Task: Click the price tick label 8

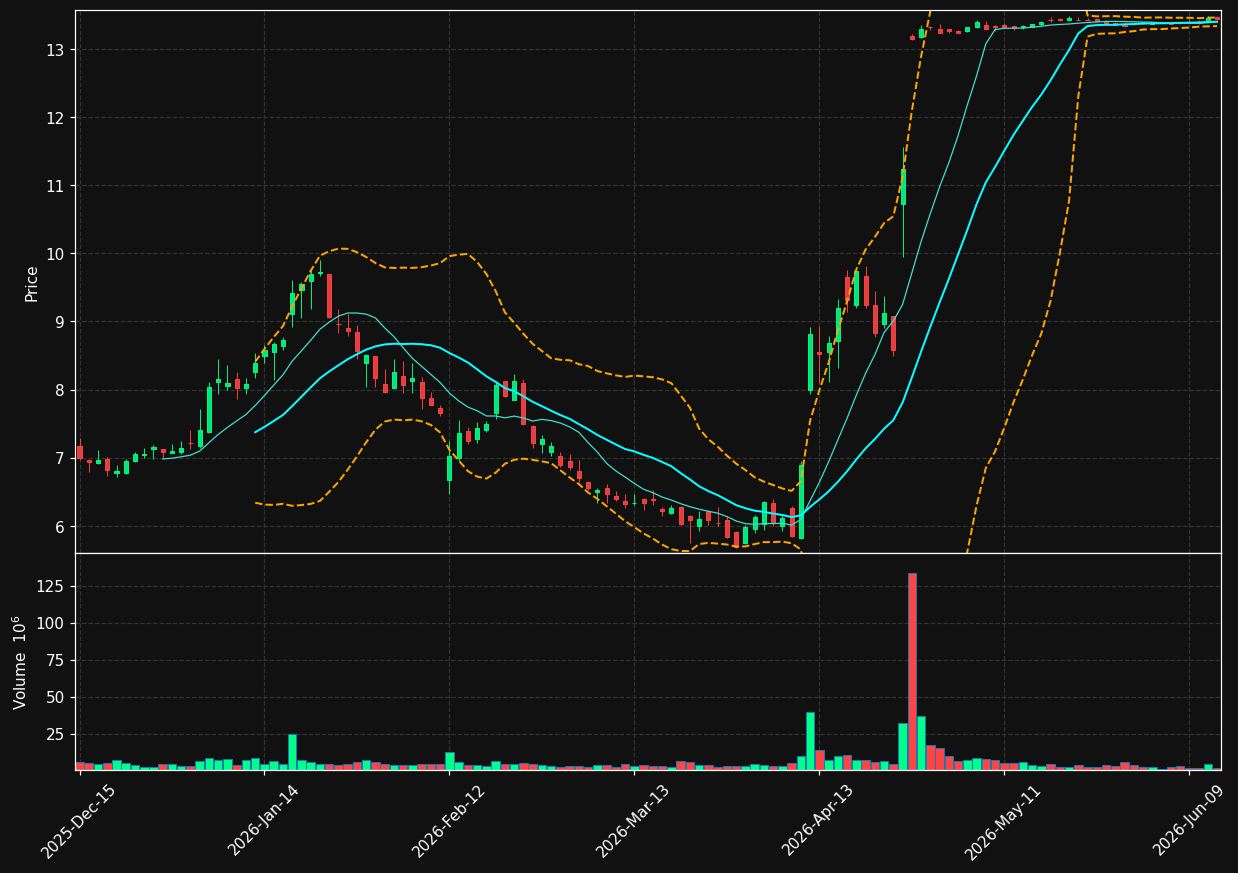Action: 61,390
